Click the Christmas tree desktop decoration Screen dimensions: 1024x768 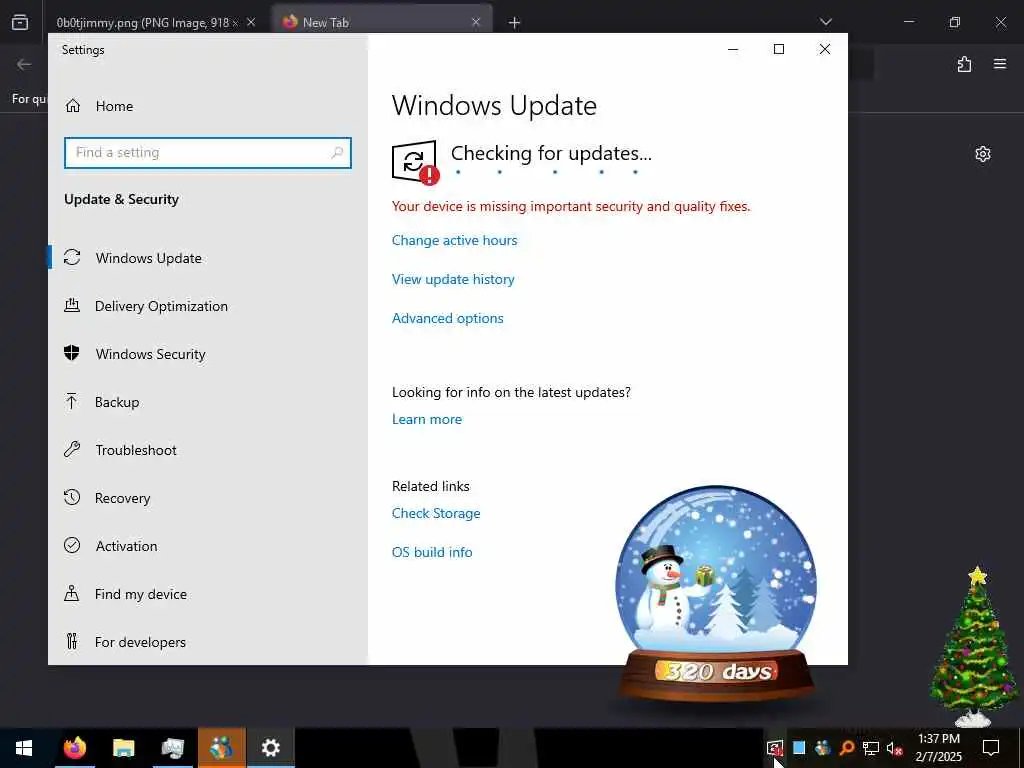click(976, 647)
